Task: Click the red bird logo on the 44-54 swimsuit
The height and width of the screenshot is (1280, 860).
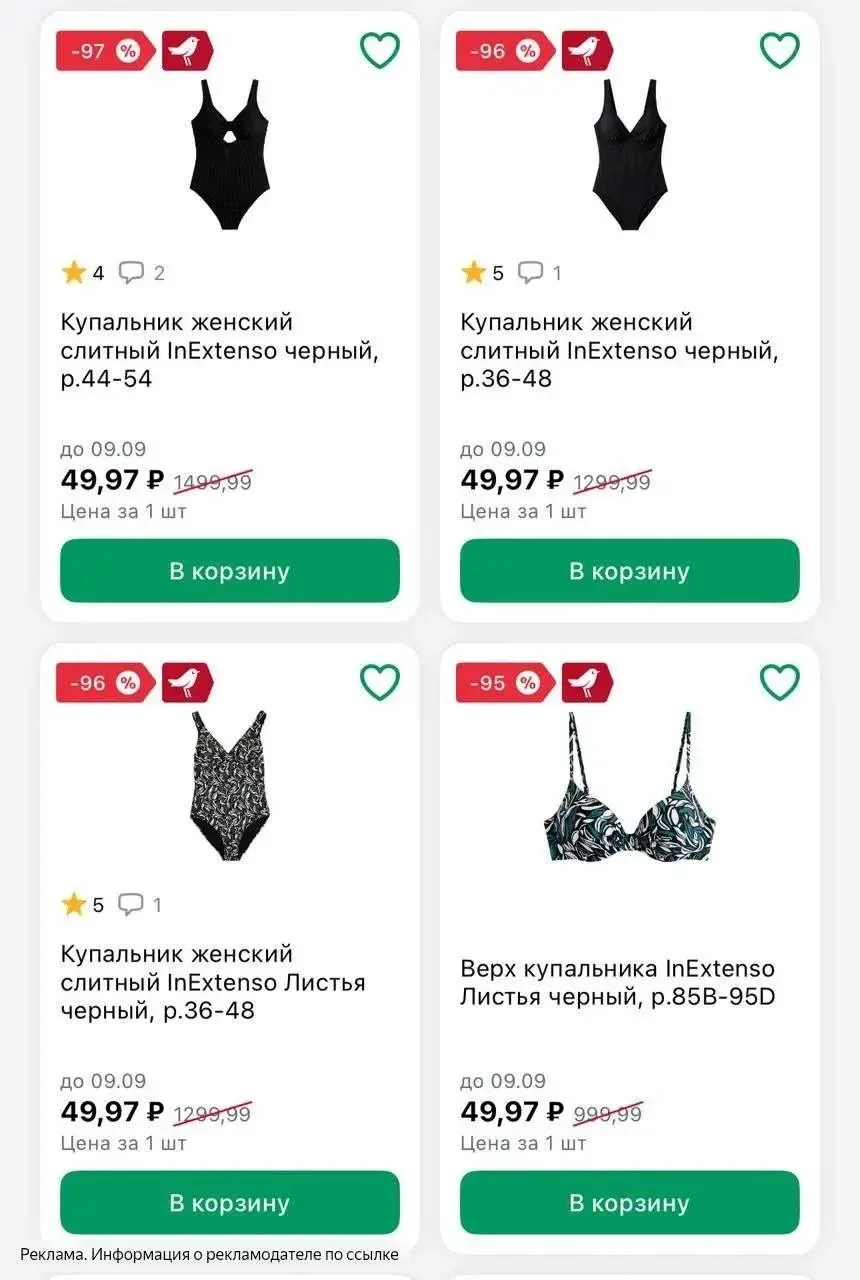Action: point(187,51)
